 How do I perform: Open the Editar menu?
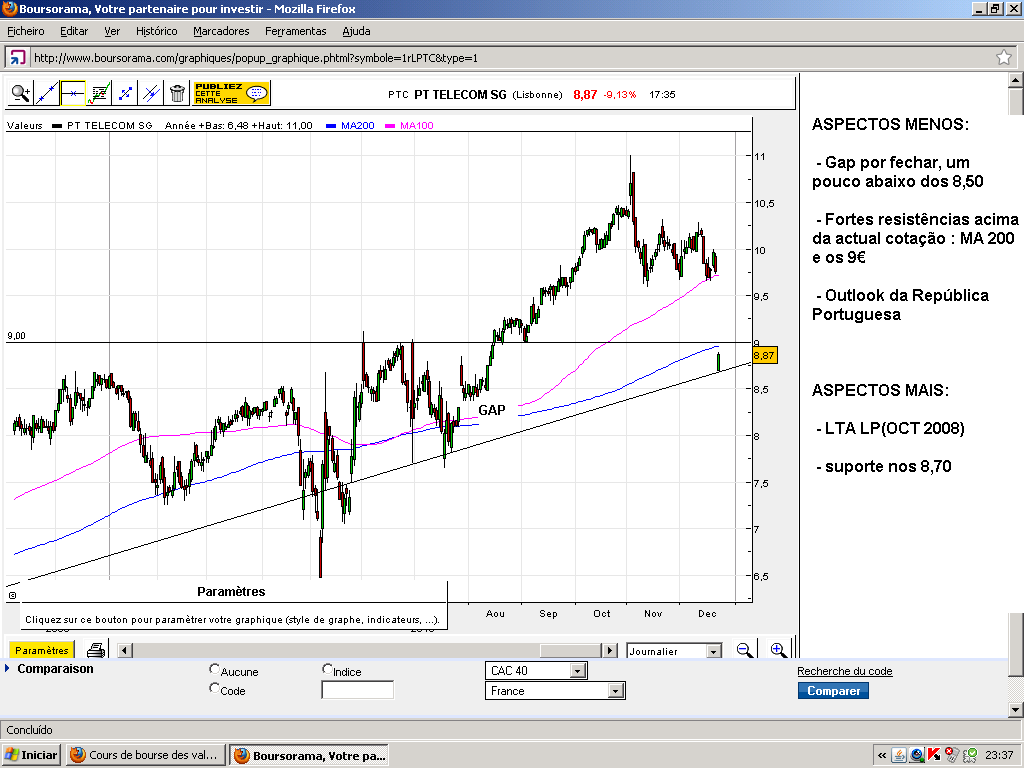click(74, 31)
